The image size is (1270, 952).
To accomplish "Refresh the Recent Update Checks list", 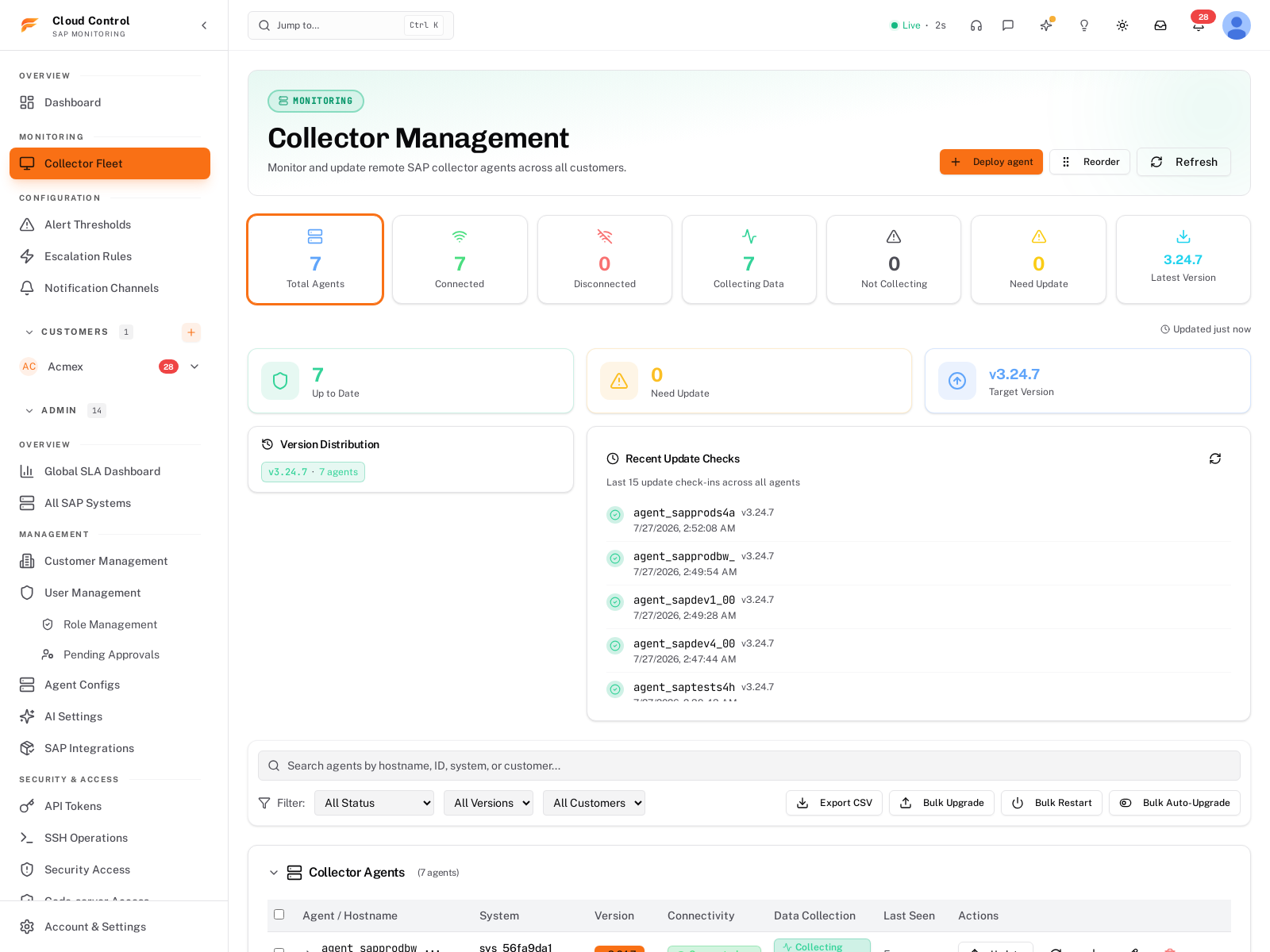I will point(1215,459).
